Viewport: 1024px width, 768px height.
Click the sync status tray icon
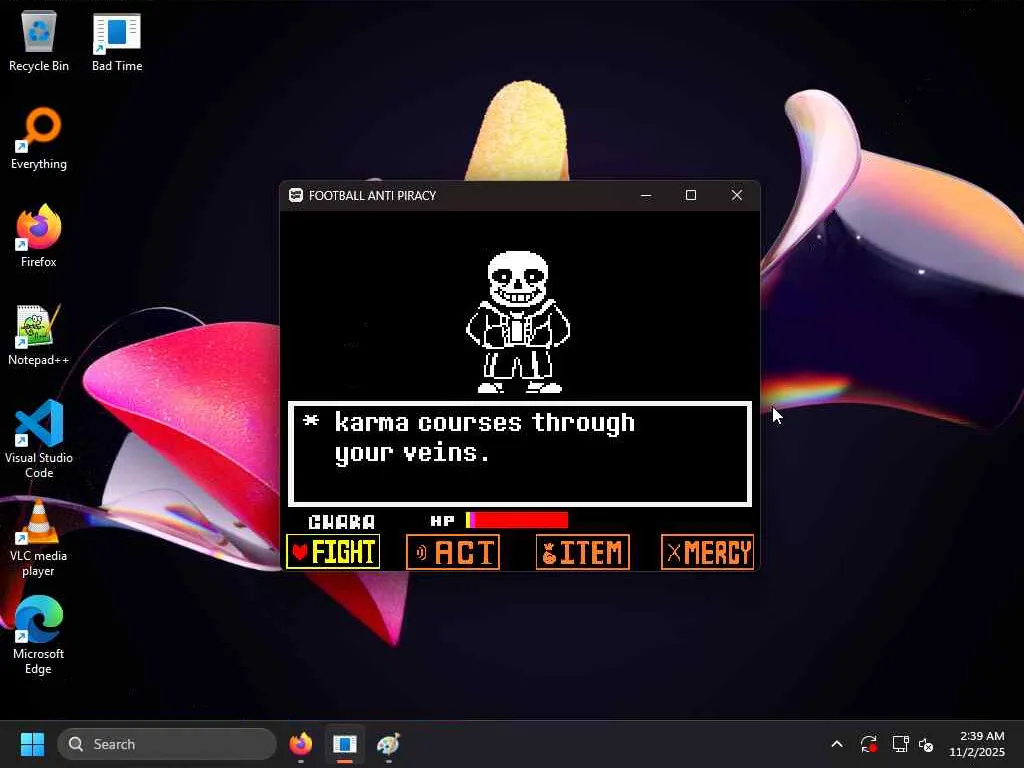[869, 744]
